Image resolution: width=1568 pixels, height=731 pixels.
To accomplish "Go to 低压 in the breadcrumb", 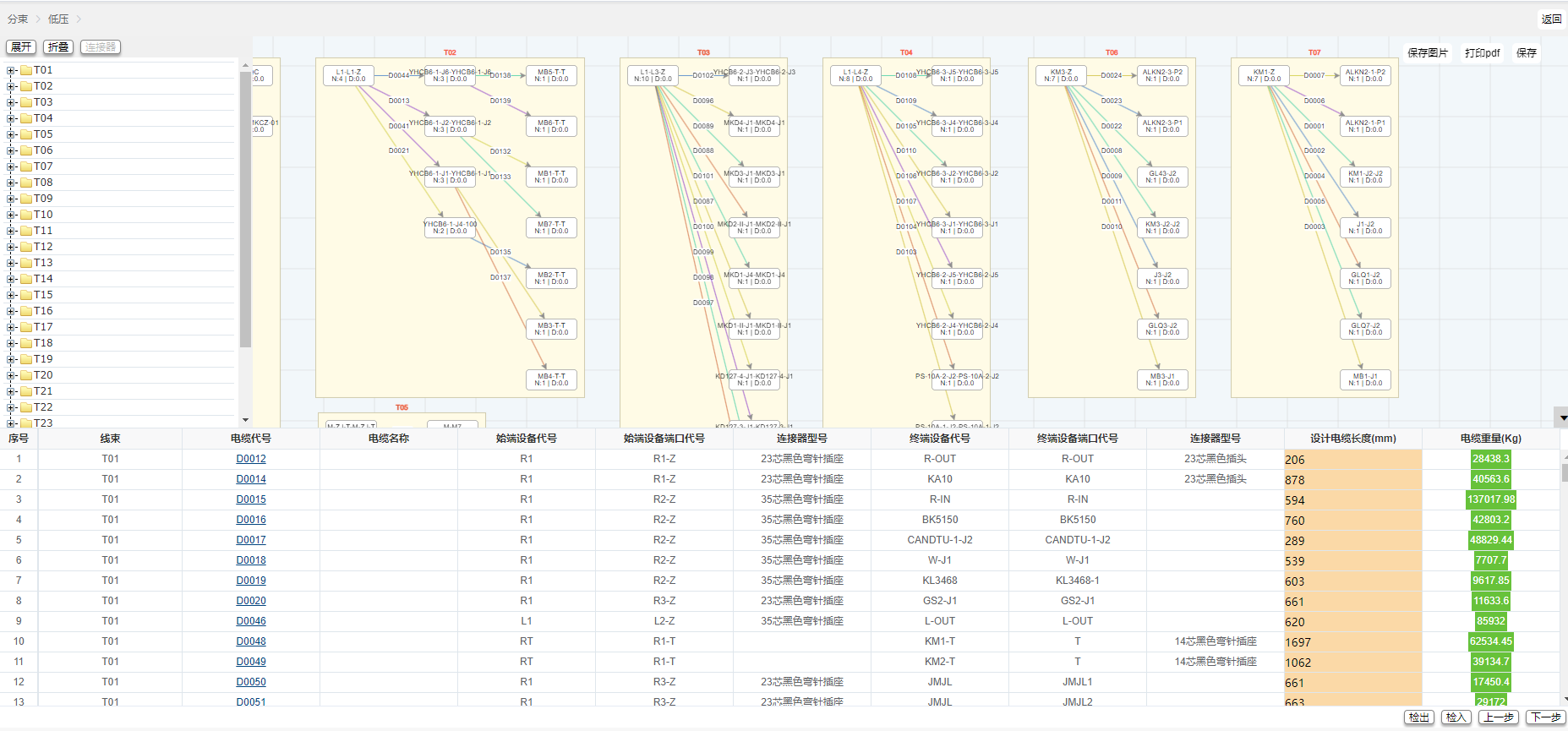I will pyautogui.click(x=58, y=19).
